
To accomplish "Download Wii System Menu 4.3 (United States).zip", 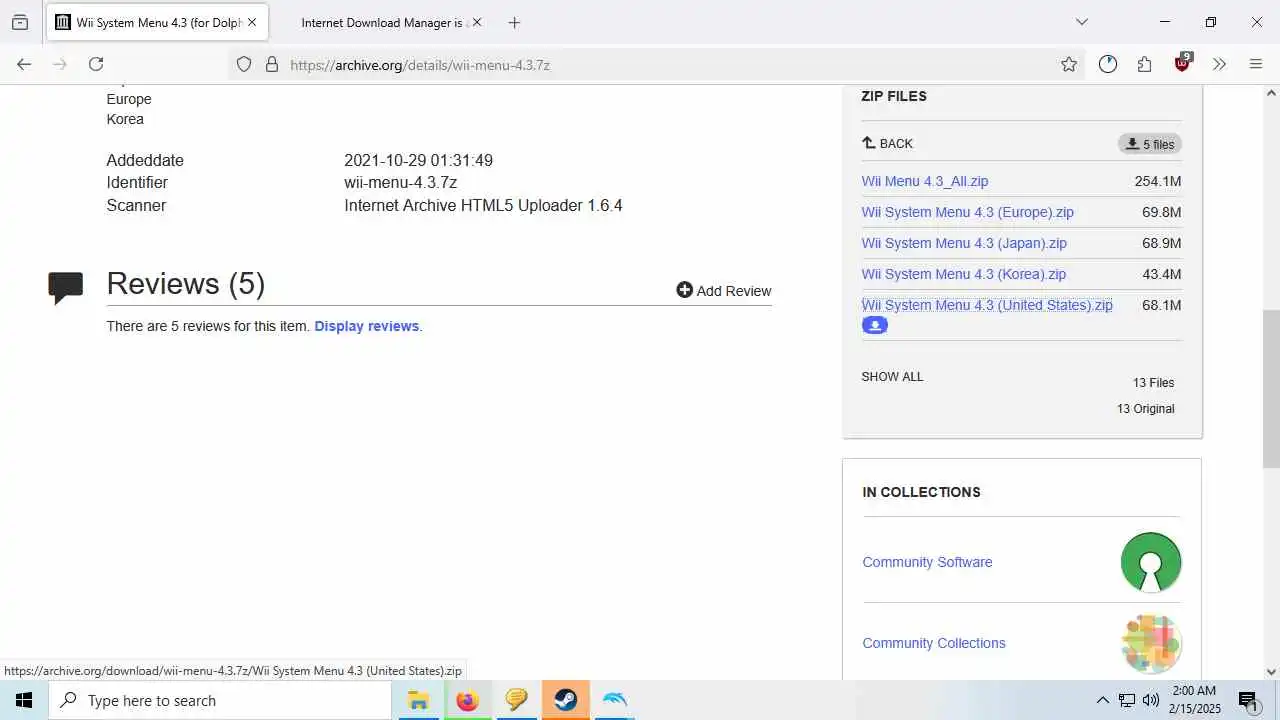I will (987, 305).
